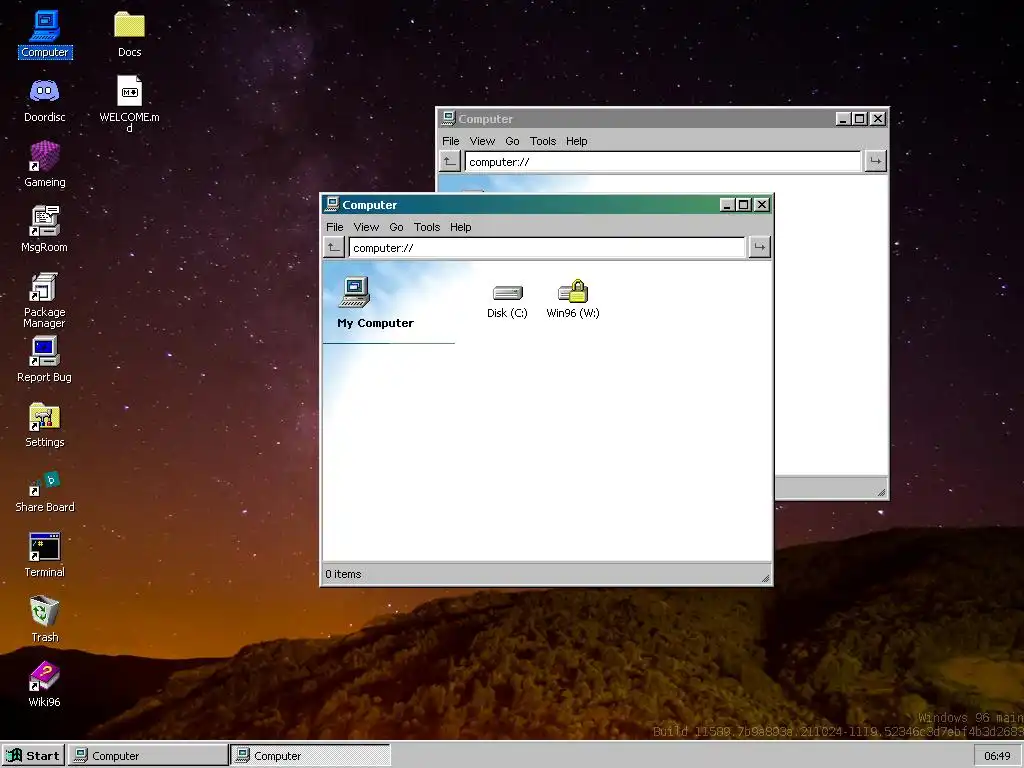Maximize the background Computer window
The image size is (1024, 768).
[859, 119]
